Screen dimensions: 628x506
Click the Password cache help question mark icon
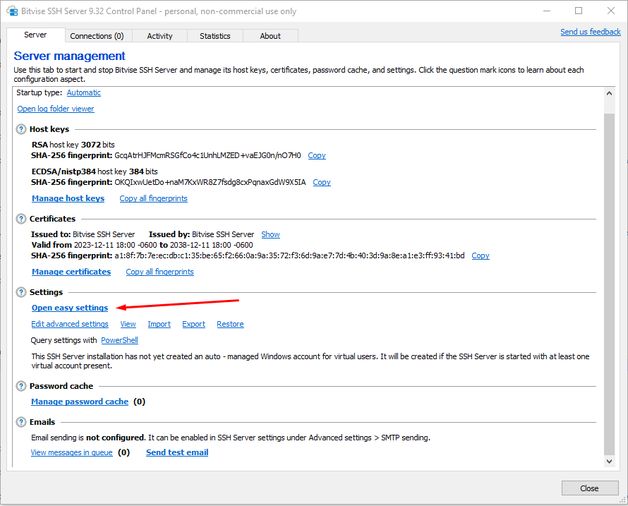[21, 386]
